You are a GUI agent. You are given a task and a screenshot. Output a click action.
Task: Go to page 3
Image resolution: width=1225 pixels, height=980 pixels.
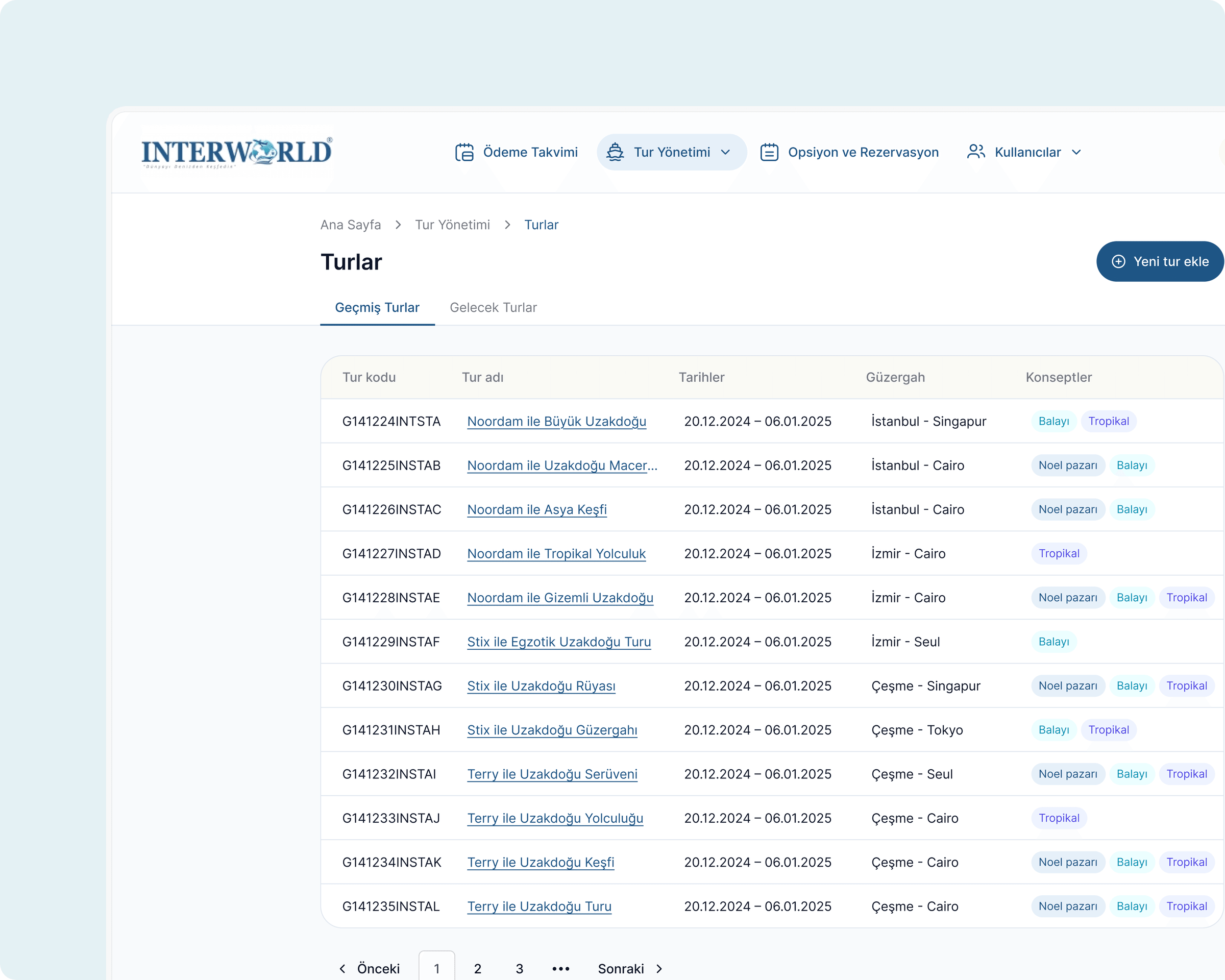click(x=519, y=969)
